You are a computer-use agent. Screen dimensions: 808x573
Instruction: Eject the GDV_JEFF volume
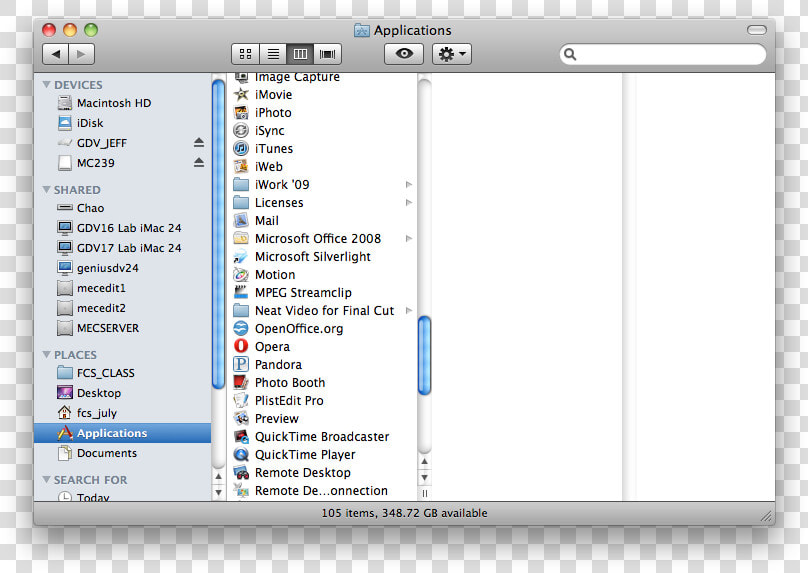[x=199, y=143]
